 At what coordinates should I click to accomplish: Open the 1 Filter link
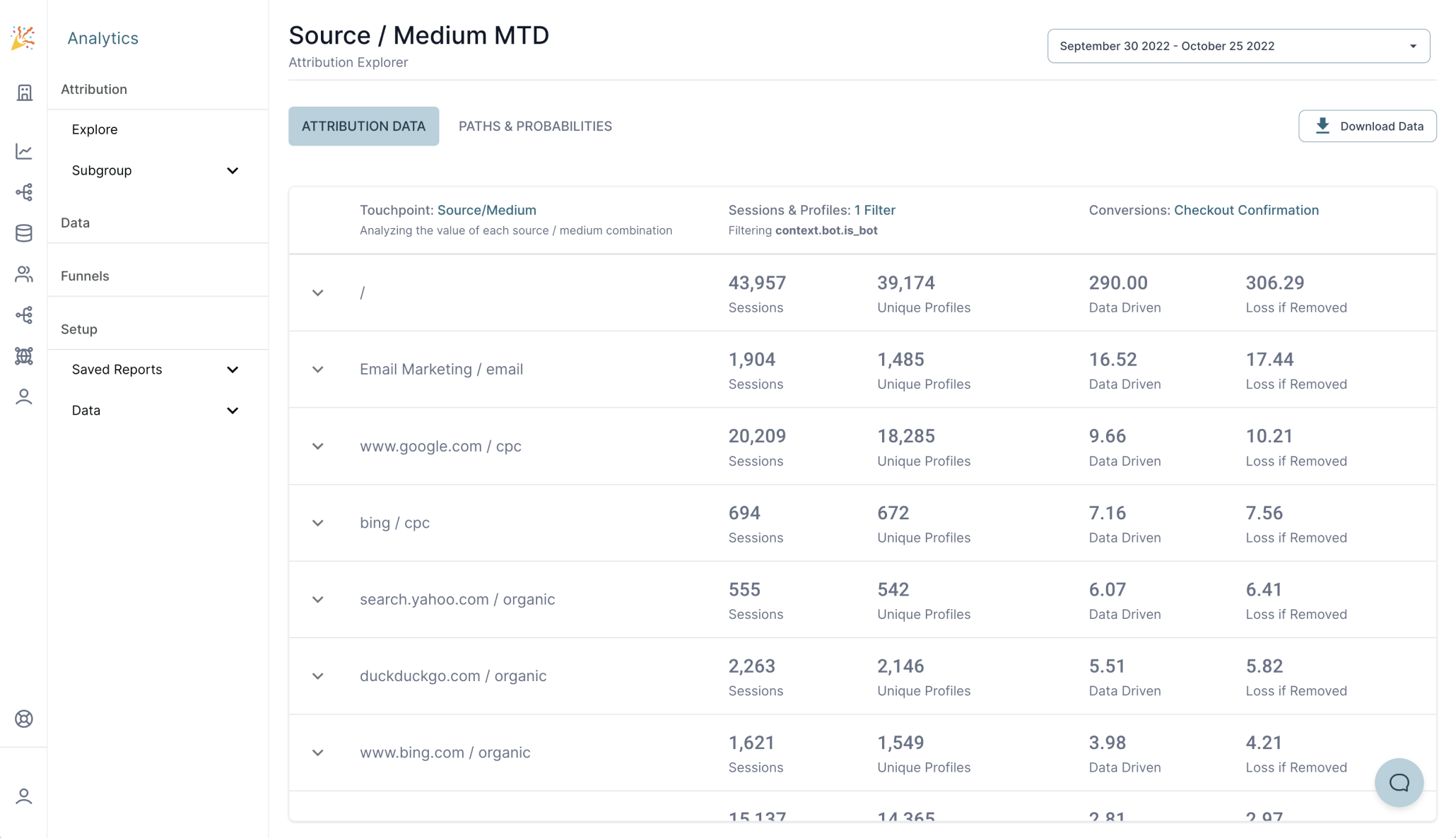(874, 210)
